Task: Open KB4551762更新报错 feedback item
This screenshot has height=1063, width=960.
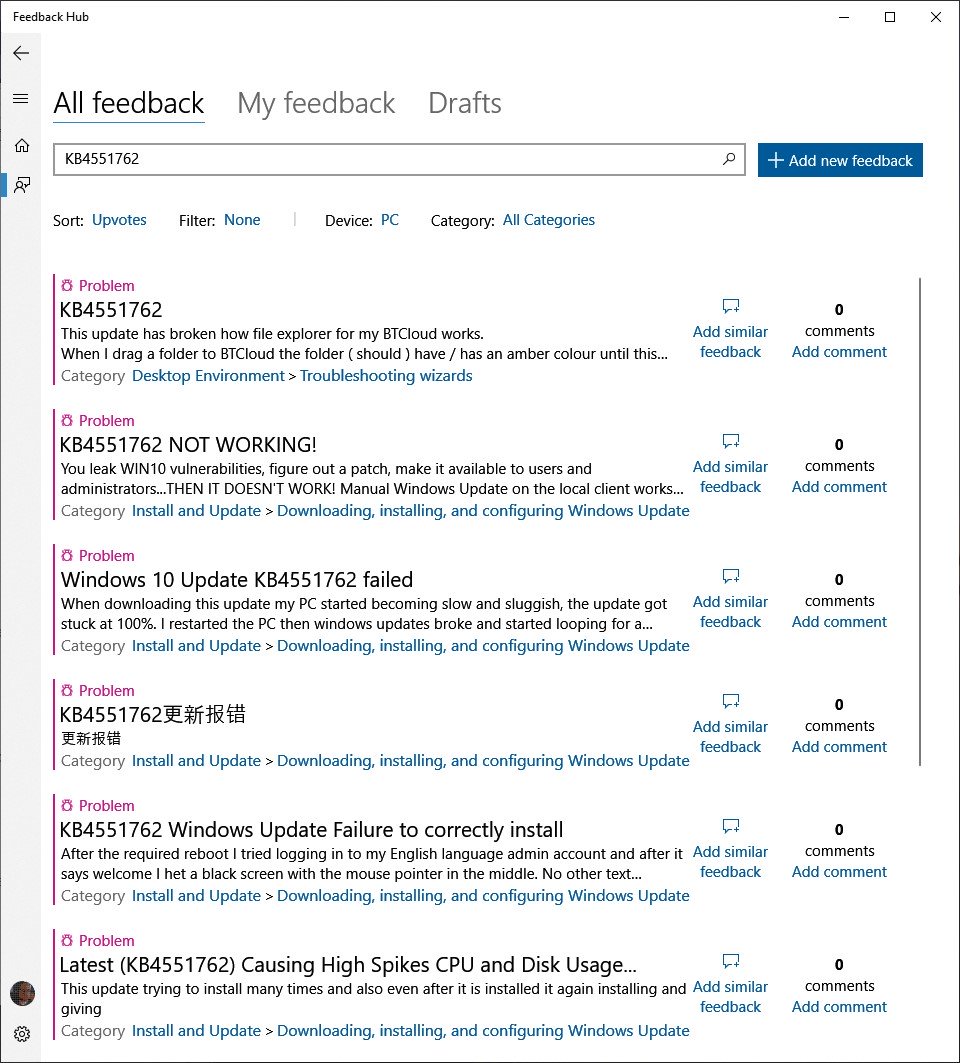Action: click(153, 714)
